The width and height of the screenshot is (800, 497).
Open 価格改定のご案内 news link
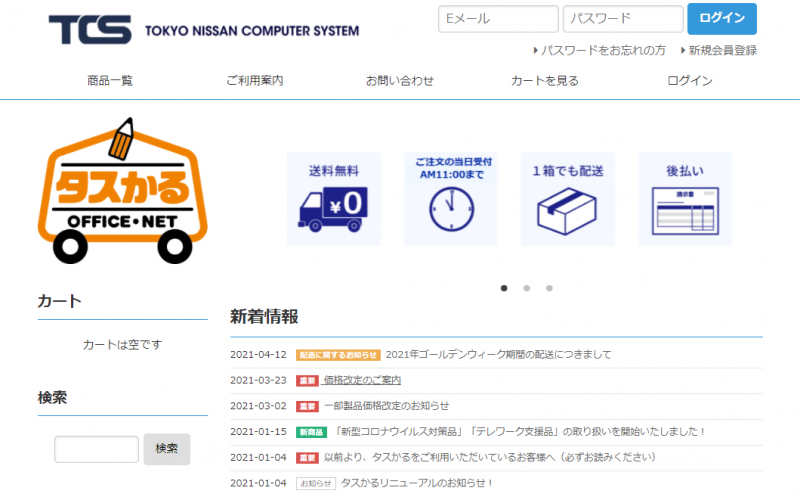[x=362, y=380]
